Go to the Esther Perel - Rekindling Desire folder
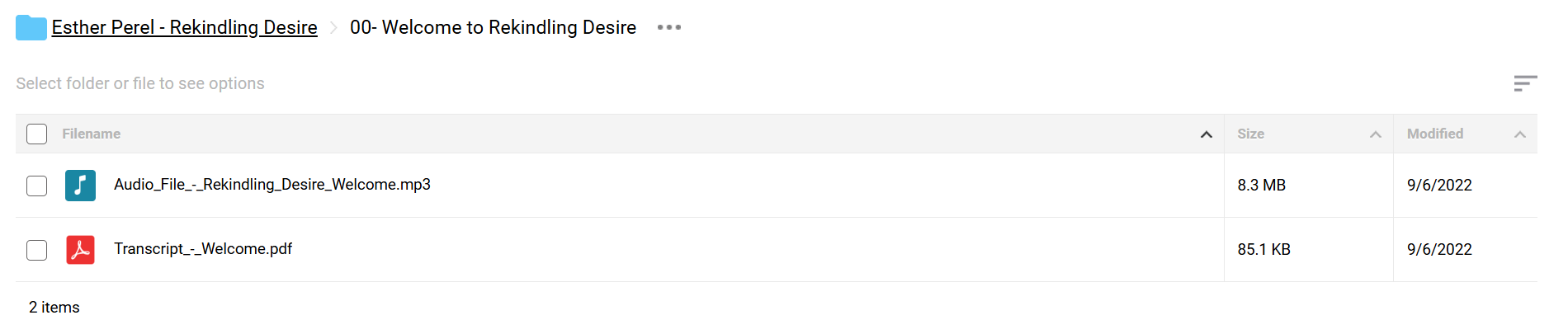This screenshot has width=1568, height=320. 184,27
